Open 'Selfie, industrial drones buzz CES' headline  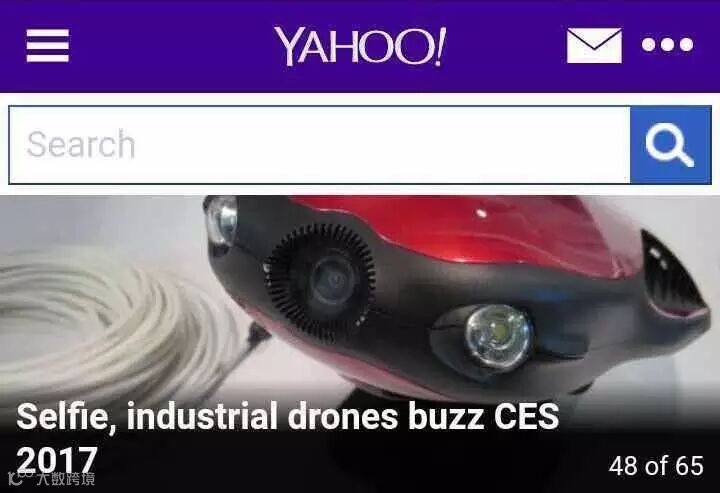[x=287, y=416]
